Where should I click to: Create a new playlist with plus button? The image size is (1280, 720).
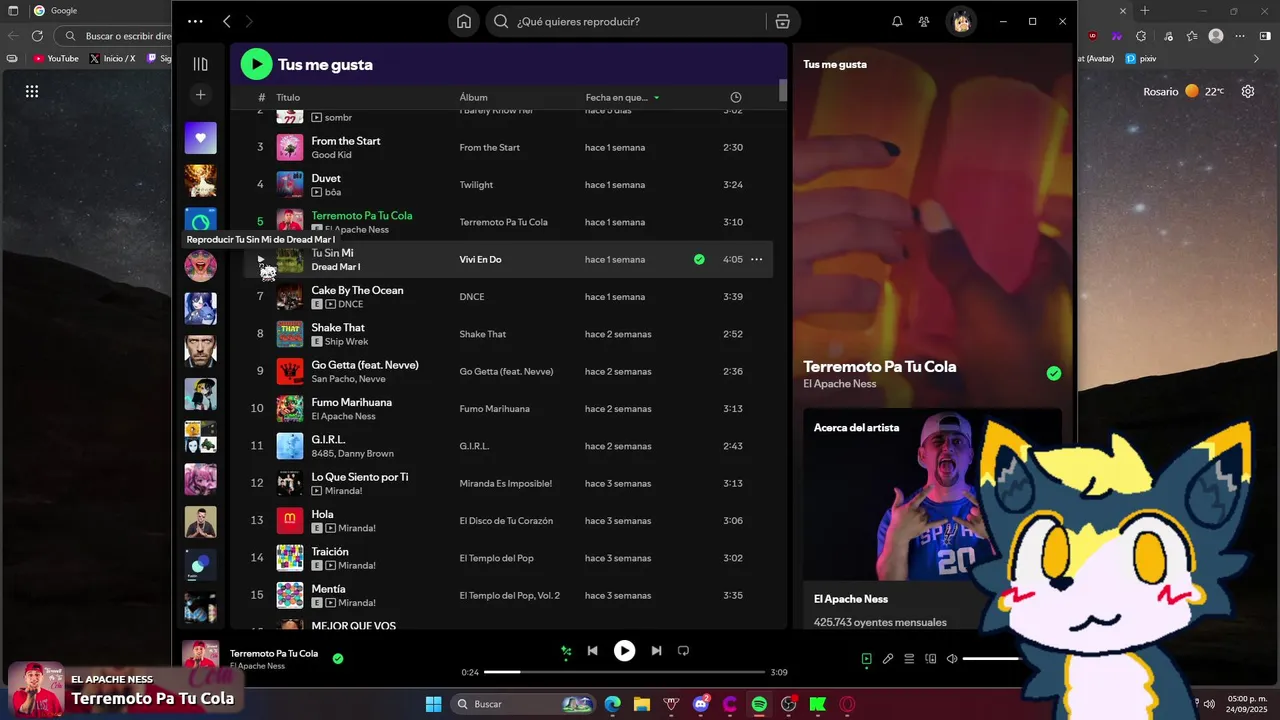pyautogui.click(x=200, y=95)
